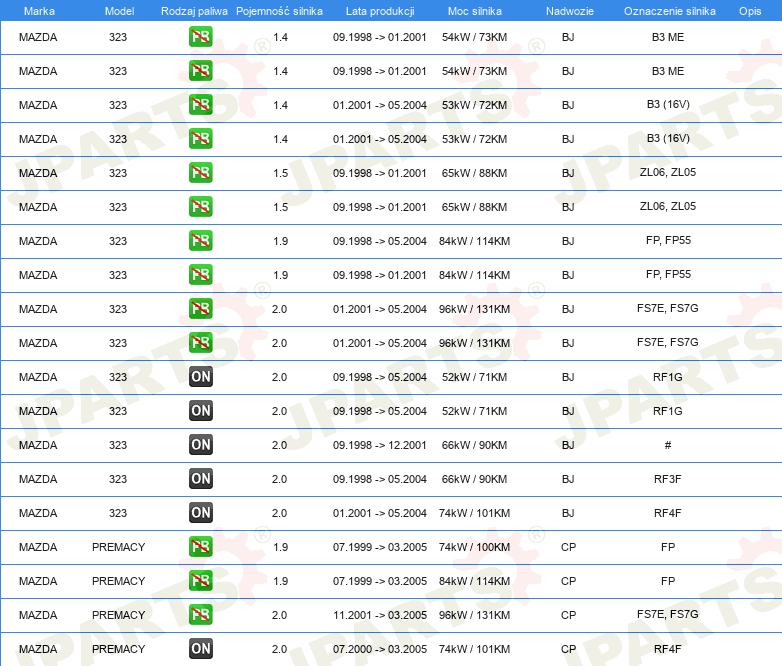The image size is (782, 666).
Task: Click the ON diesel icon in PREMACY RF4F row
Action: 200,648
